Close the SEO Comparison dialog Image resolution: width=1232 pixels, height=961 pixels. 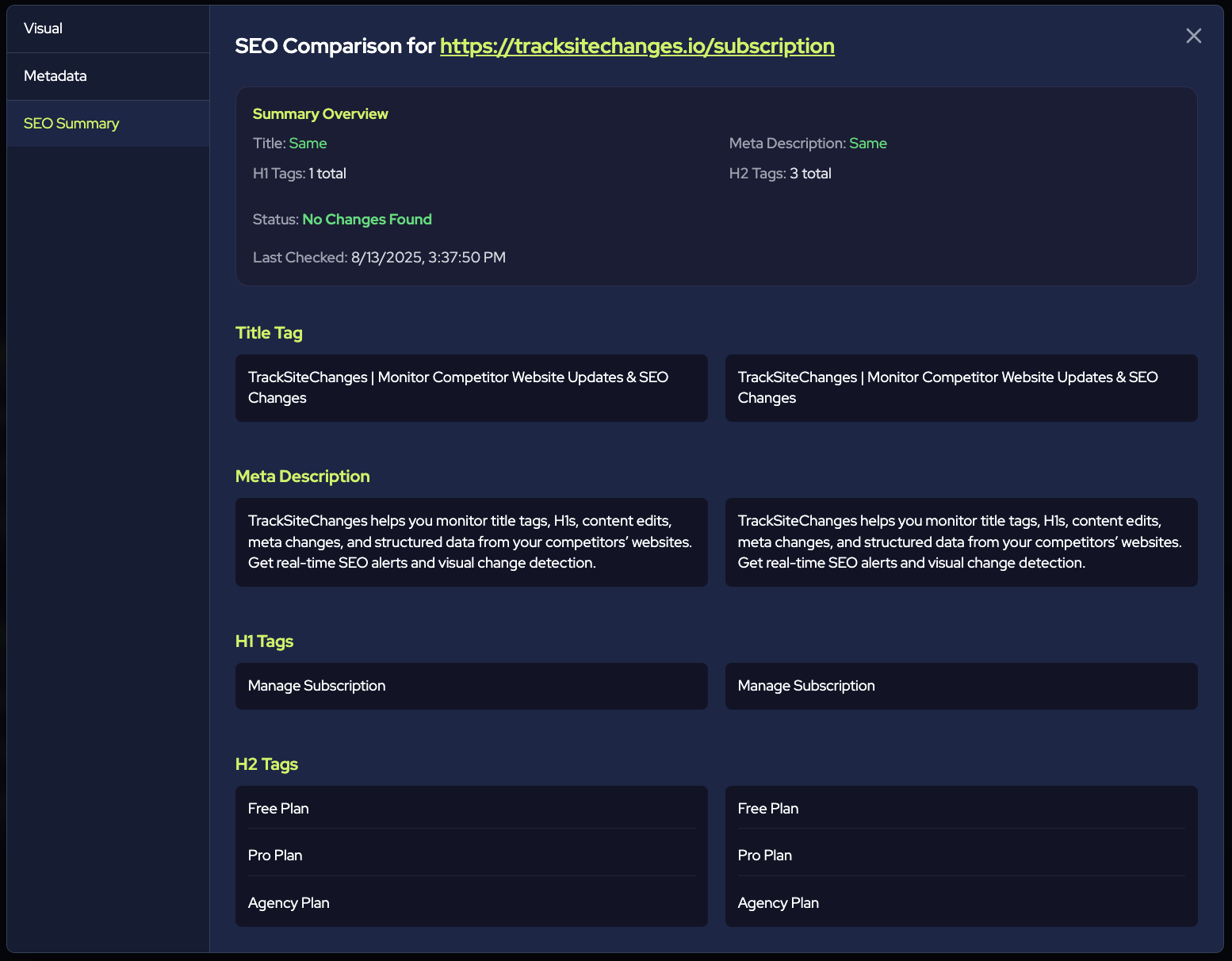pyautogui.click(x=1193, y=36)
